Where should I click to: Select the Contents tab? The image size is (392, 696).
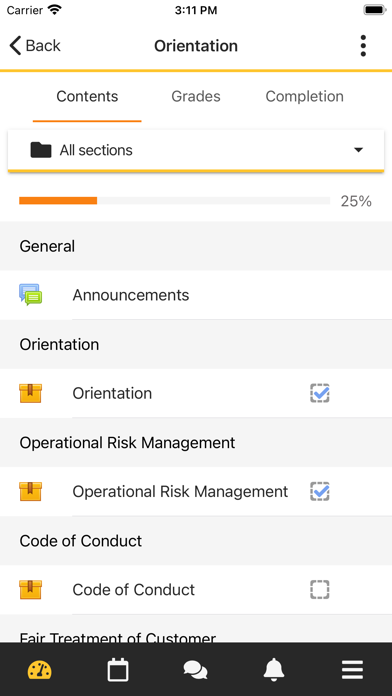point(87,96)
